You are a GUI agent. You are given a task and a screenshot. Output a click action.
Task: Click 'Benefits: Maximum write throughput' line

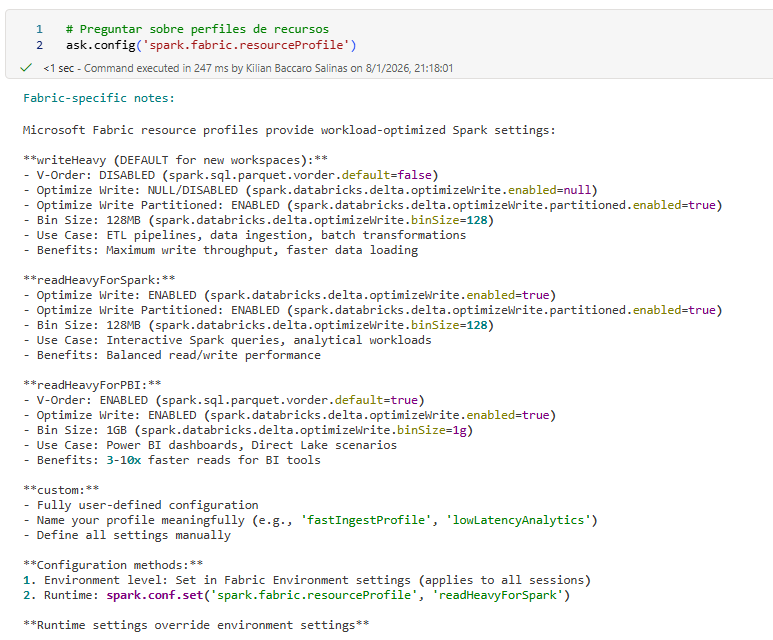point(220,250)
